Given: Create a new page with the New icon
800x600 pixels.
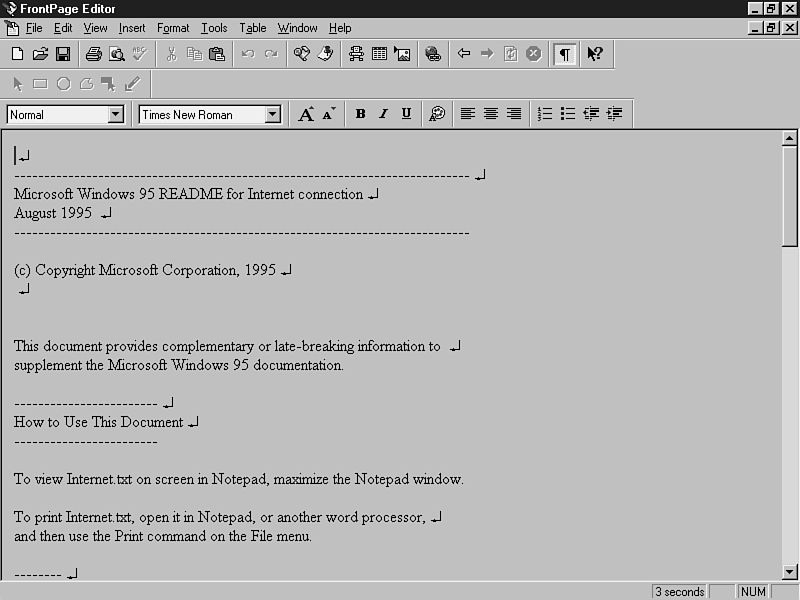Looking at the screenshot, I should (17, 54).
